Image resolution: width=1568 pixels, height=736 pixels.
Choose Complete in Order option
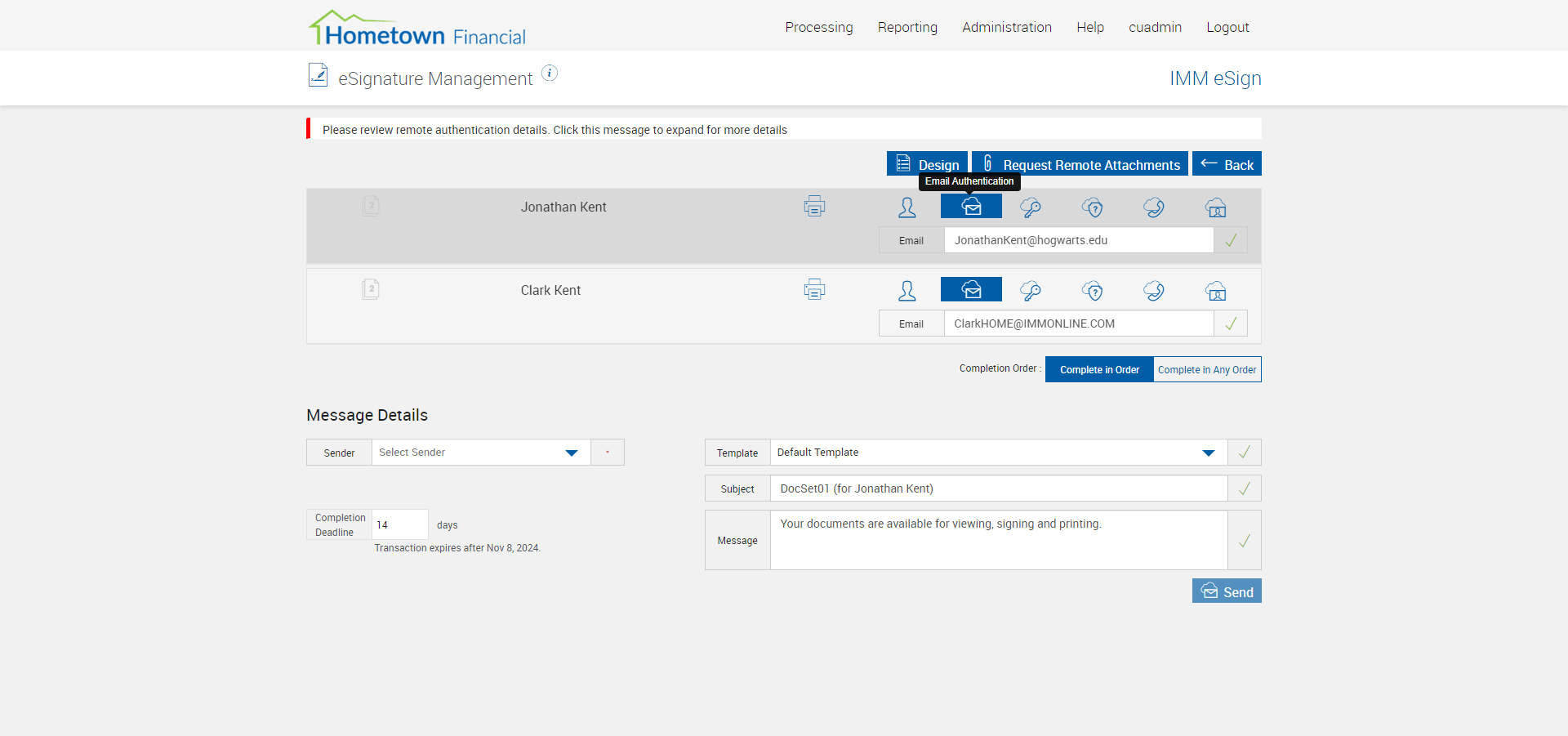1099,369
